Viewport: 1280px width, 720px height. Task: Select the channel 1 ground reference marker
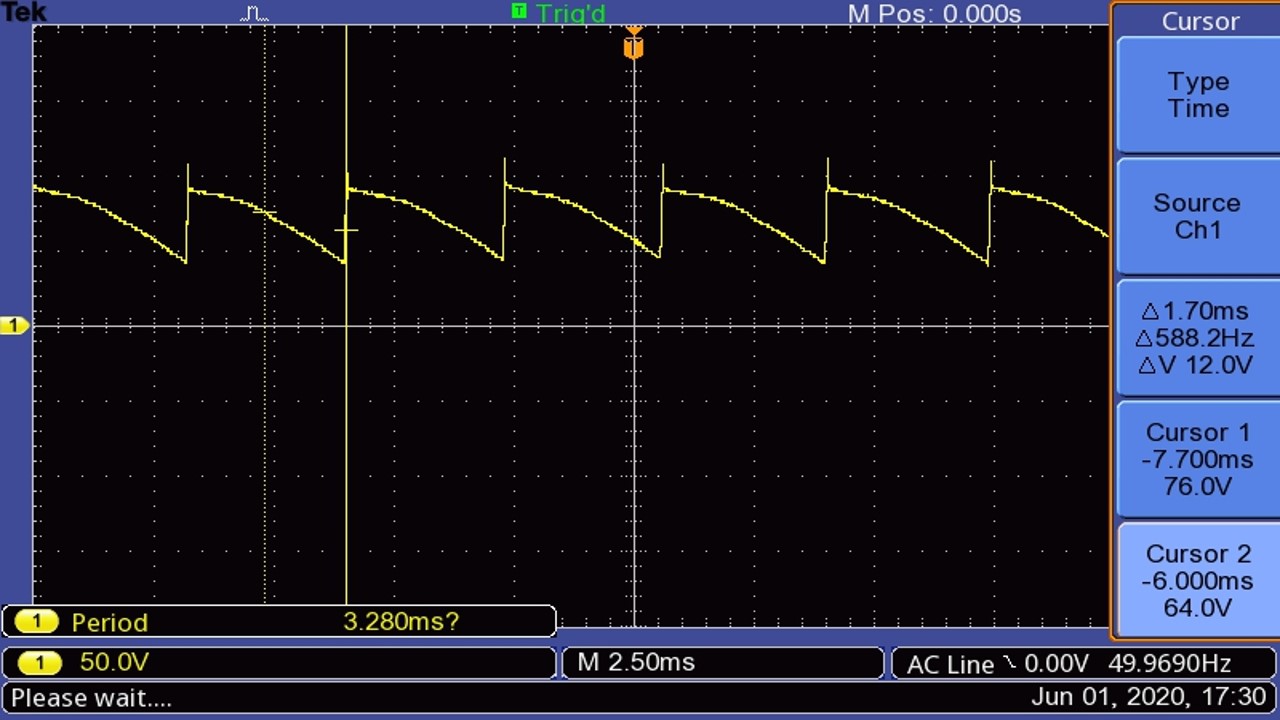point(14,326)
